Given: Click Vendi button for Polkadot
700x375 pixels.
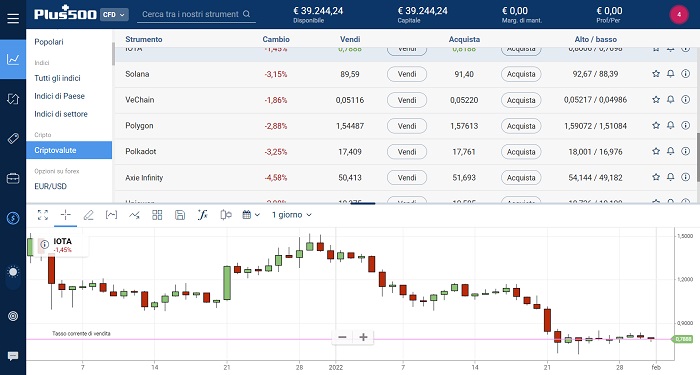Looking at the screenshot, I should coord(407,152).
